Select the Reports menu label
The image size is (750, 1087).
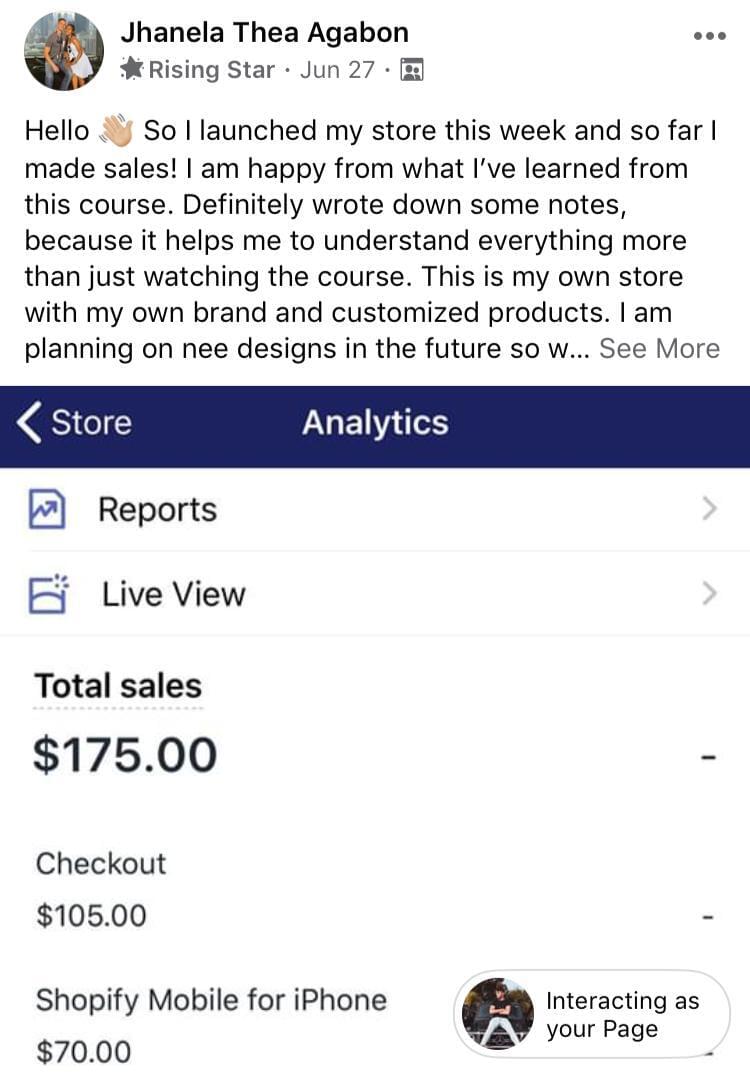pos(157,509)
